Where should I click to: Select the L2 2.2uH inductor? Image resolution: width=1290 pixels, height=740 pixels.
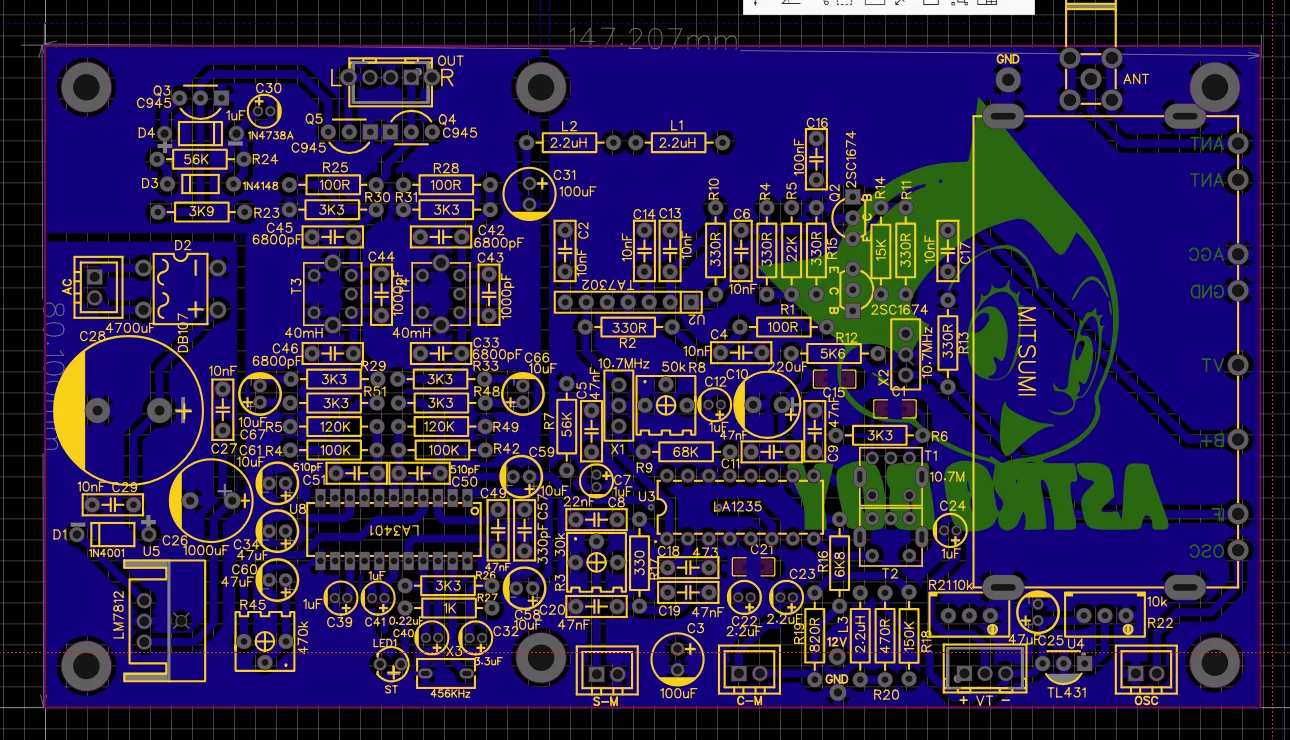click(x=569, y=143)
